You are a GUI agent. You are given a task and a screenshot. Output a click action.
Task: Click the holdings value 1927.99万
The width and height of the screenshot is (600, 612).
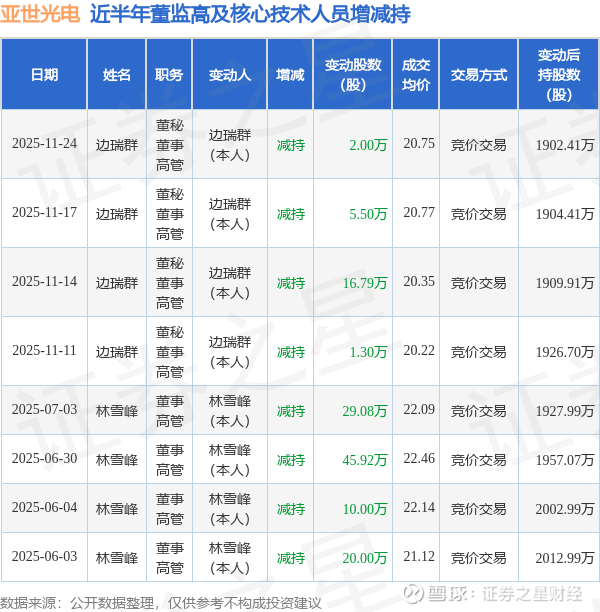564,411
